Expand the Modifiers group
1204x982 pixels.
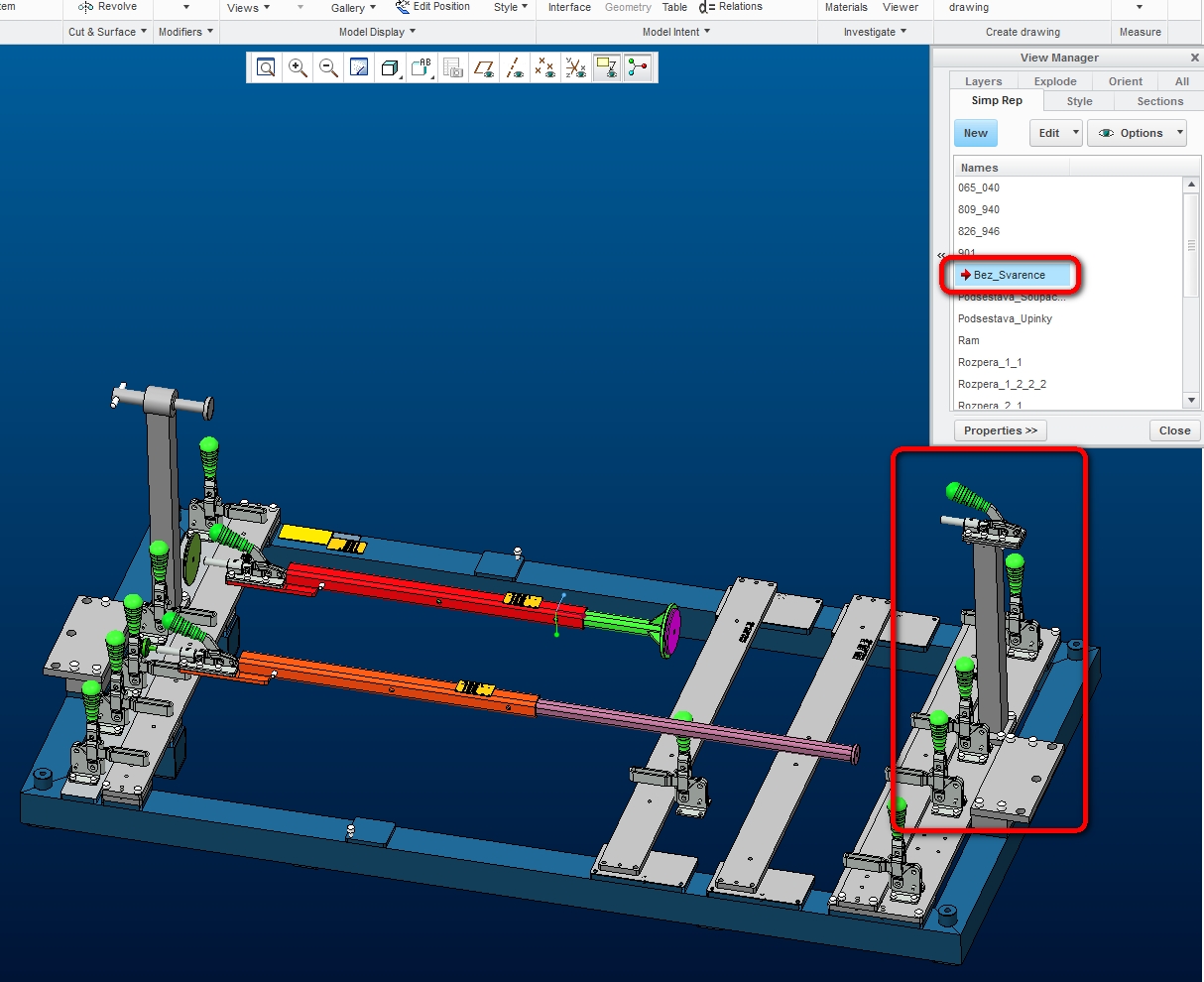pyautogui.click(x=186, y=32)
